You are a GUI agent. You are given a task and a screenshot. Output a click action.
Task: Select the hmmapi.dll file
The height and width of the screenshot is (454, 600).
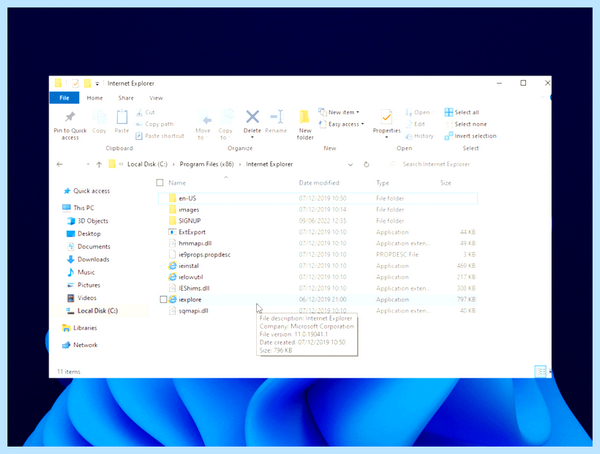point(318,243)
